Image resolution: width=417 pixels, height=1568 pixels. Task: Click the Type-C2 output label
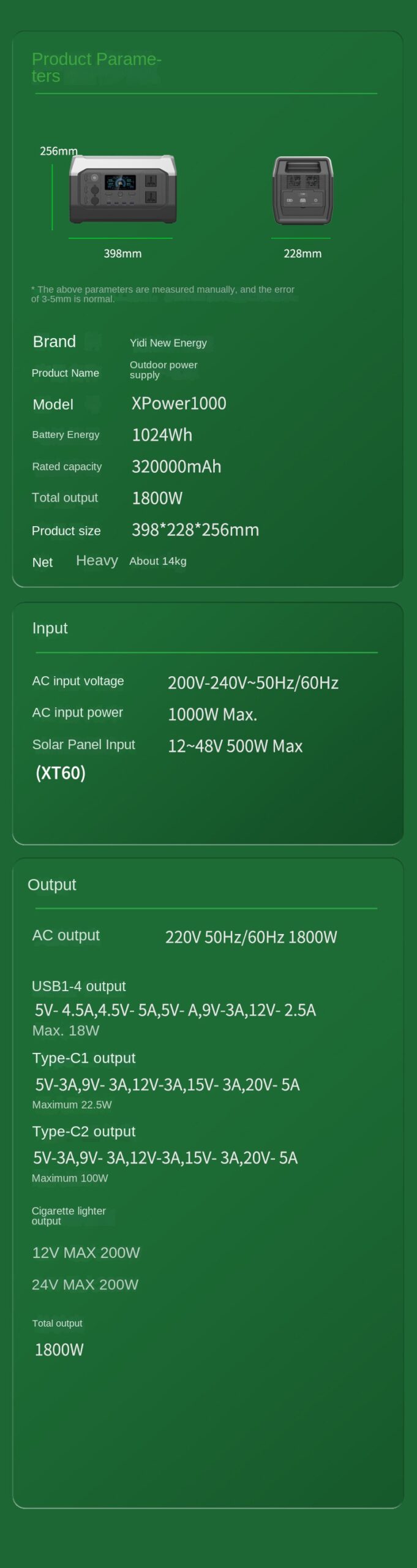(x=84, y=1132)
